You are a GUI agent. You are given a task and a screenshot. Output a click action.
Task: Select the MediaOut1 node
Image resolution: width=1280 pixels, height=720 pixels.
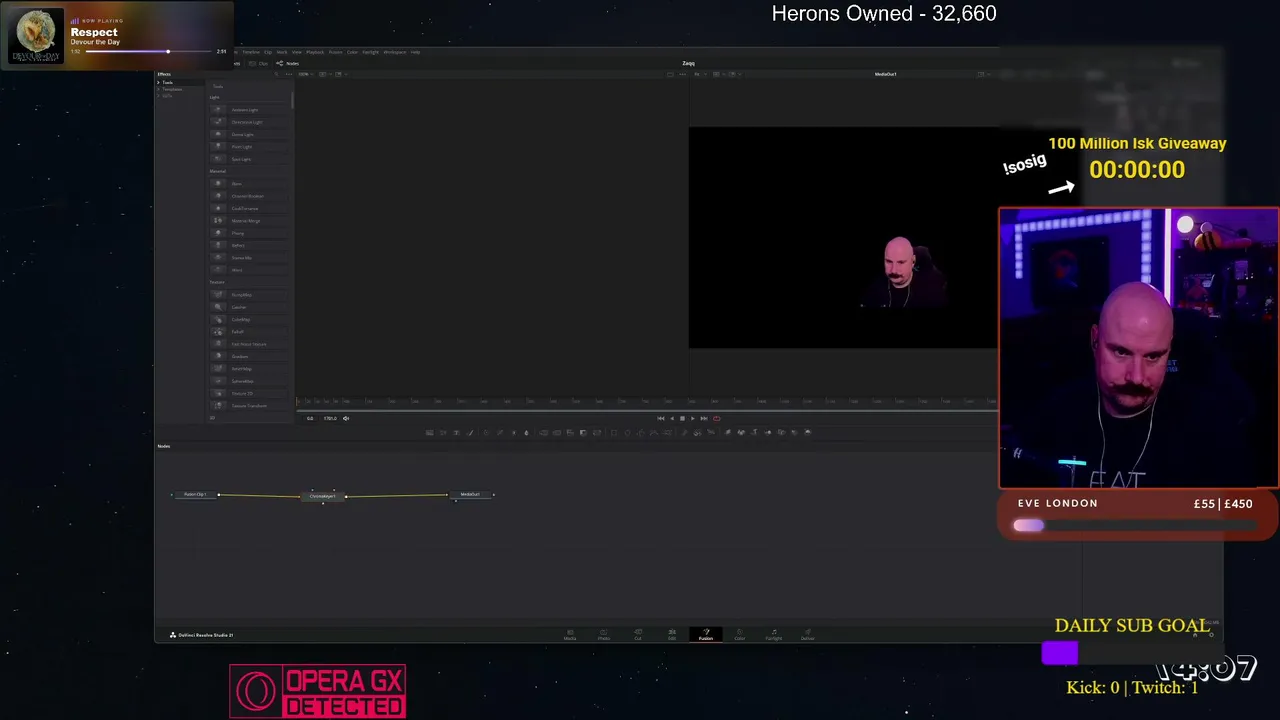coord(470,494)
